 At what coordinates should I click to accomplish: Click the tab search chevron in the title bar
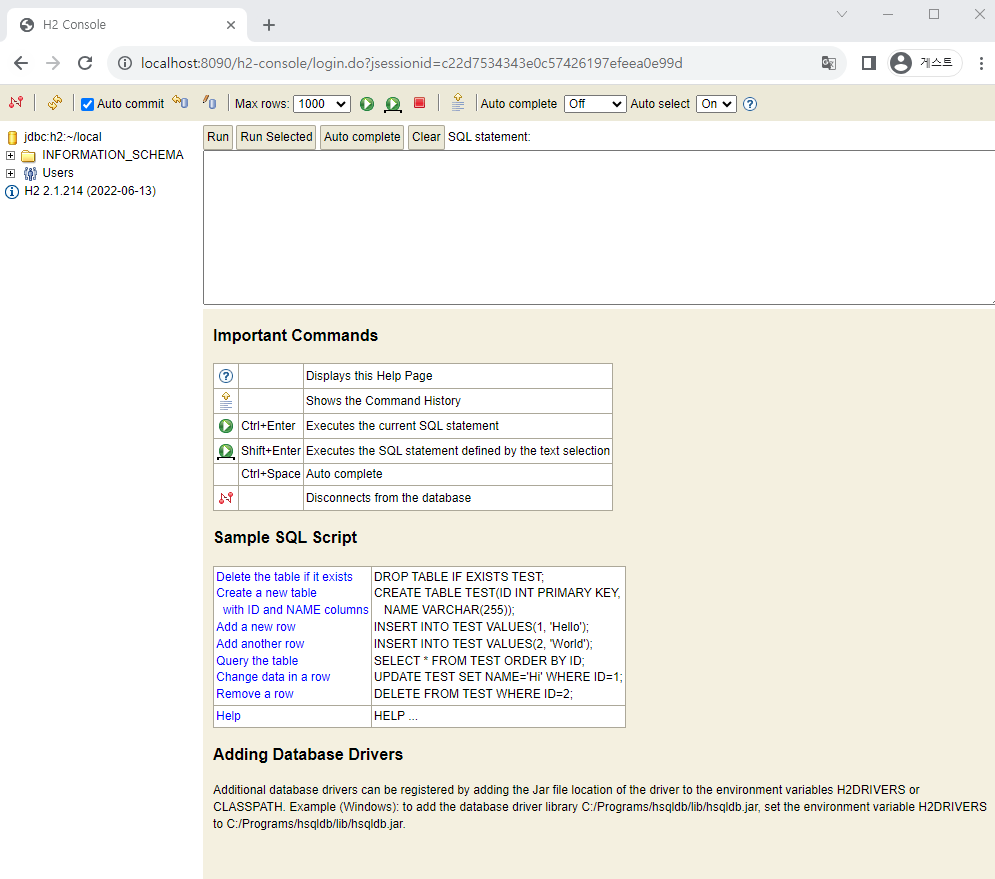click(842, 14)
